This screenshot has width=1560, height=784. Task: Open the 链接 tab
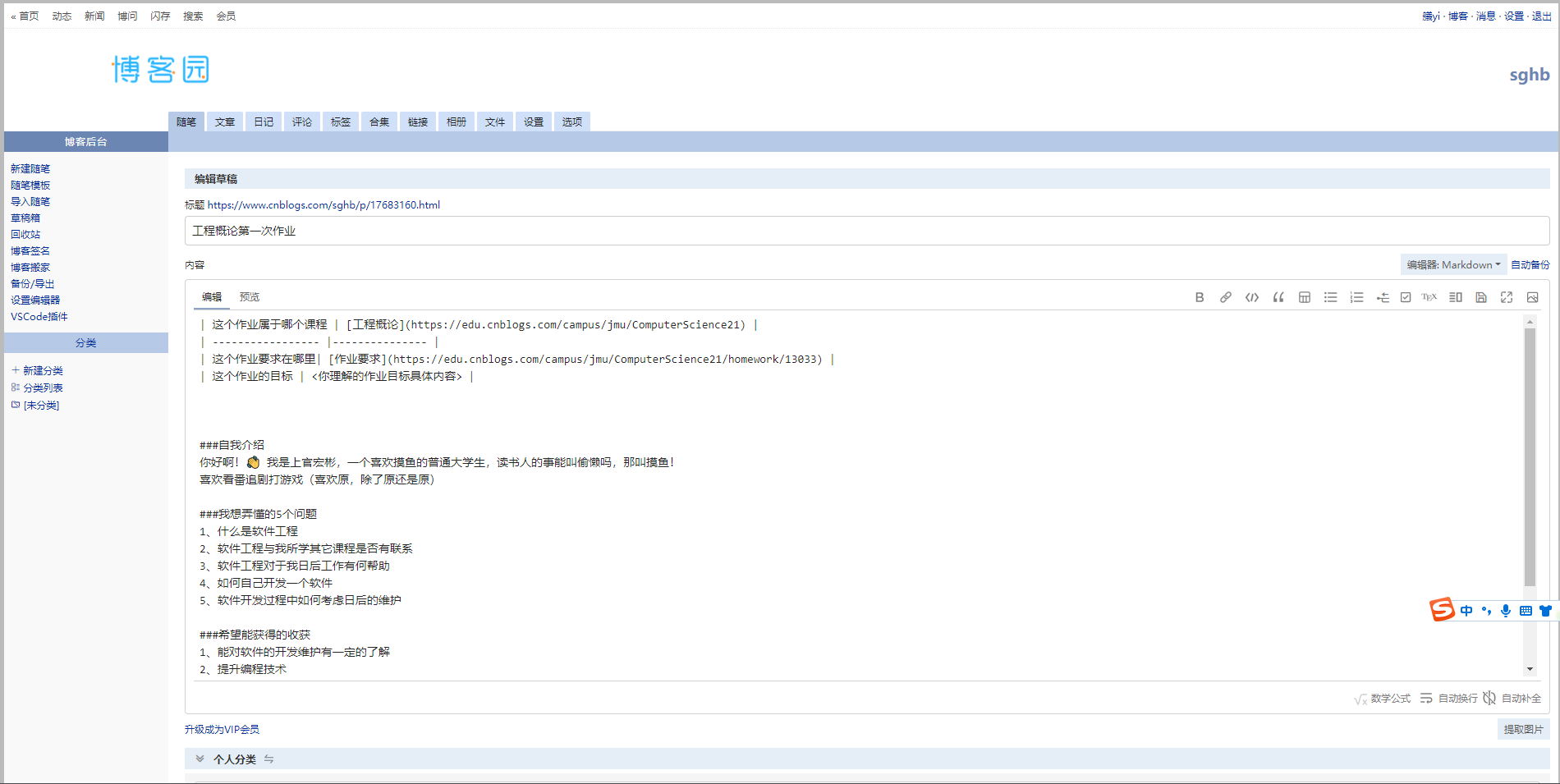pos(418,121)
